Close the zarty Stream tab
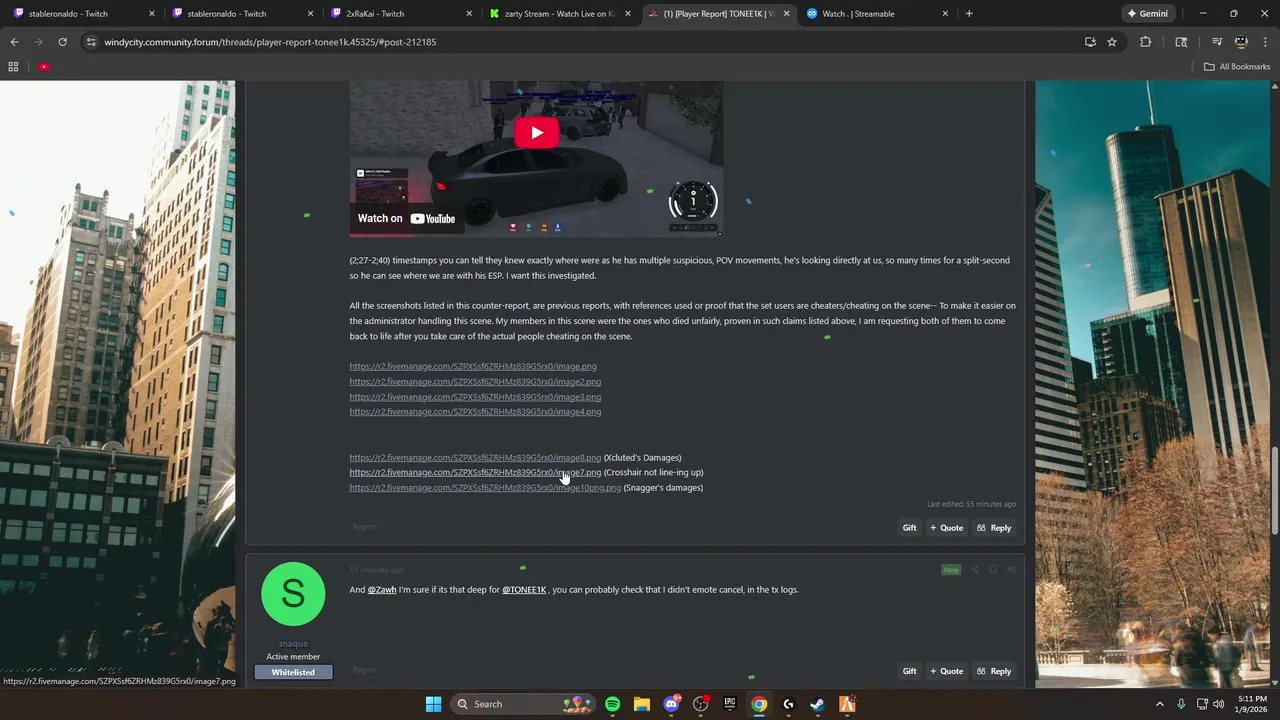Image resolution: width=1280 pixels, height=720 pixels. (627, 14)
